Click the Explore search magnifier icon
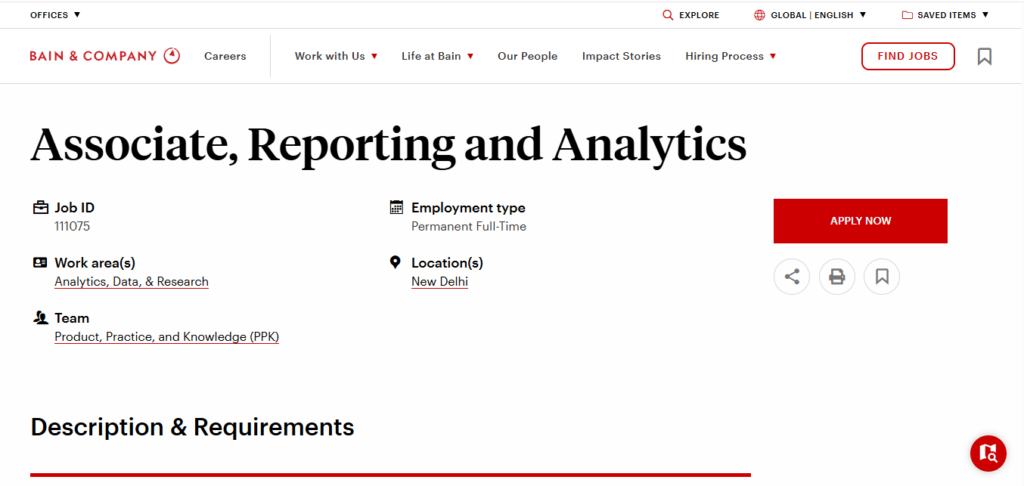 (667, 15)
